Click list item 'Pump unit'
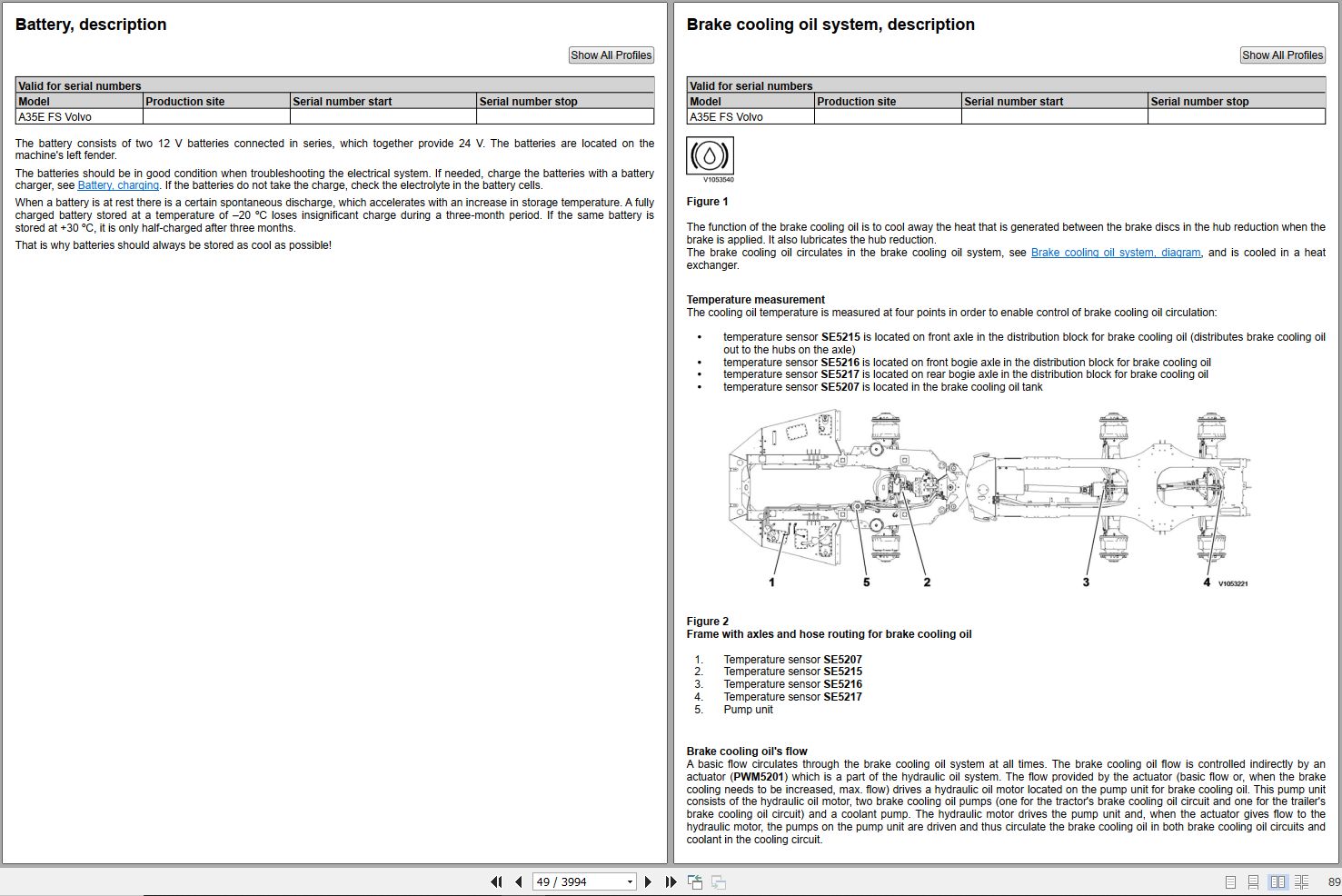The width and height of the screenshot is (1342, 896). coord(749,710)
